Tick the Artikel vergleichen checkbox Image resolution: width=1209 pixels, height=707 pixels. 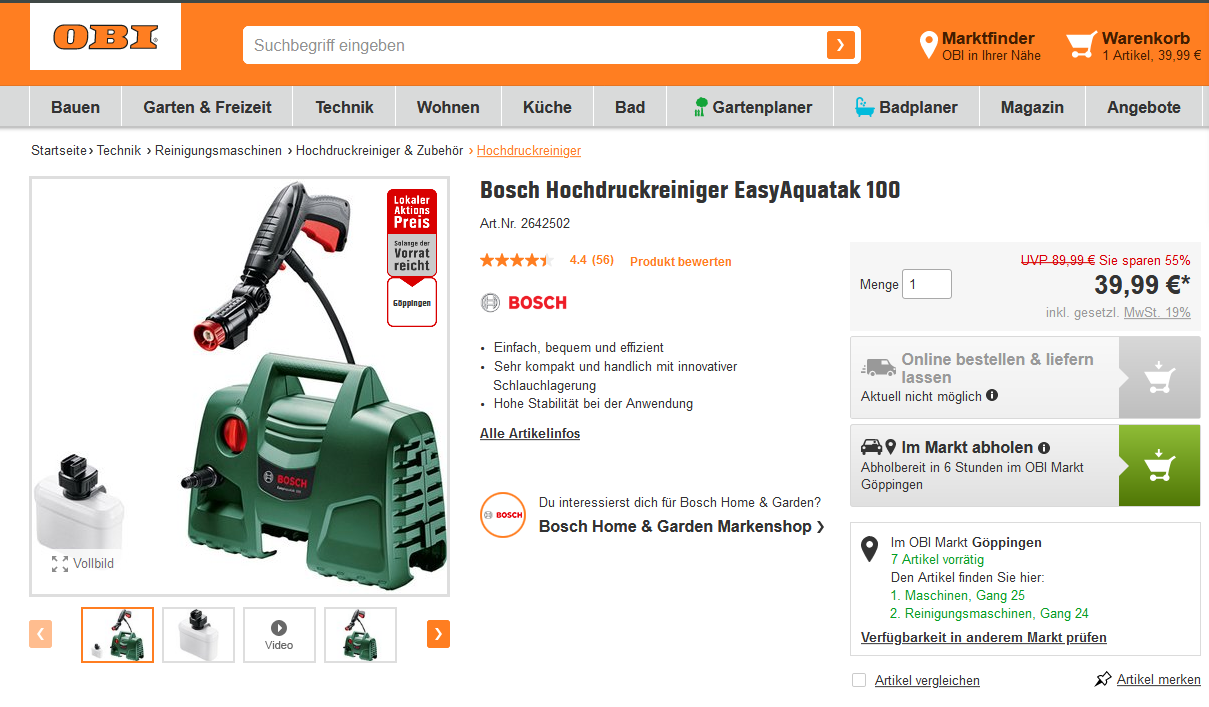(x=859, y=680)
